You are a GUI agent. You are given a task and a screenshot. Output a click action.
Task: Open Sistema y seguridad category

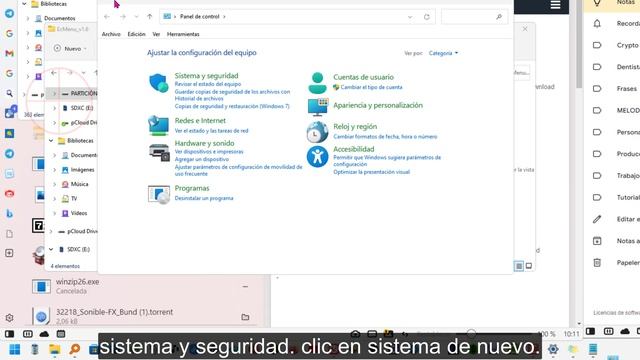coord(206,76)
